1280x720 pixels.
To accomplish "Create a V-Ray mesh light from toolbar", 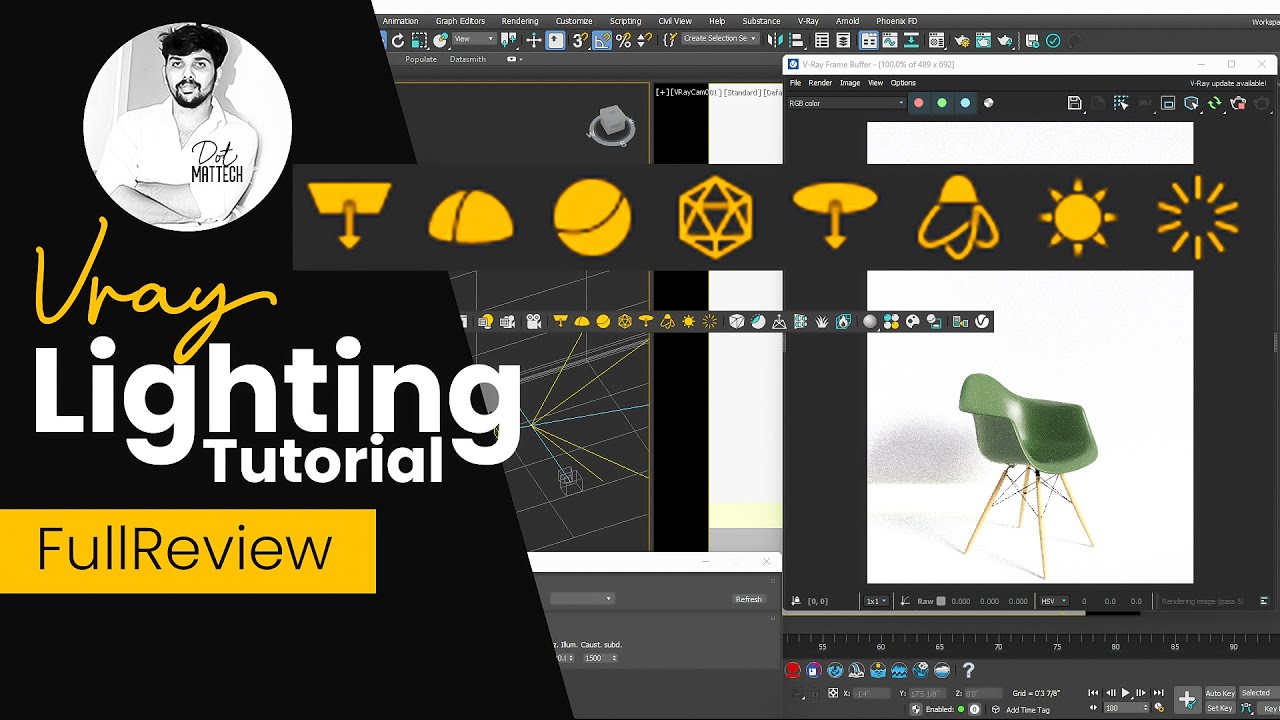I will [625, 321].
